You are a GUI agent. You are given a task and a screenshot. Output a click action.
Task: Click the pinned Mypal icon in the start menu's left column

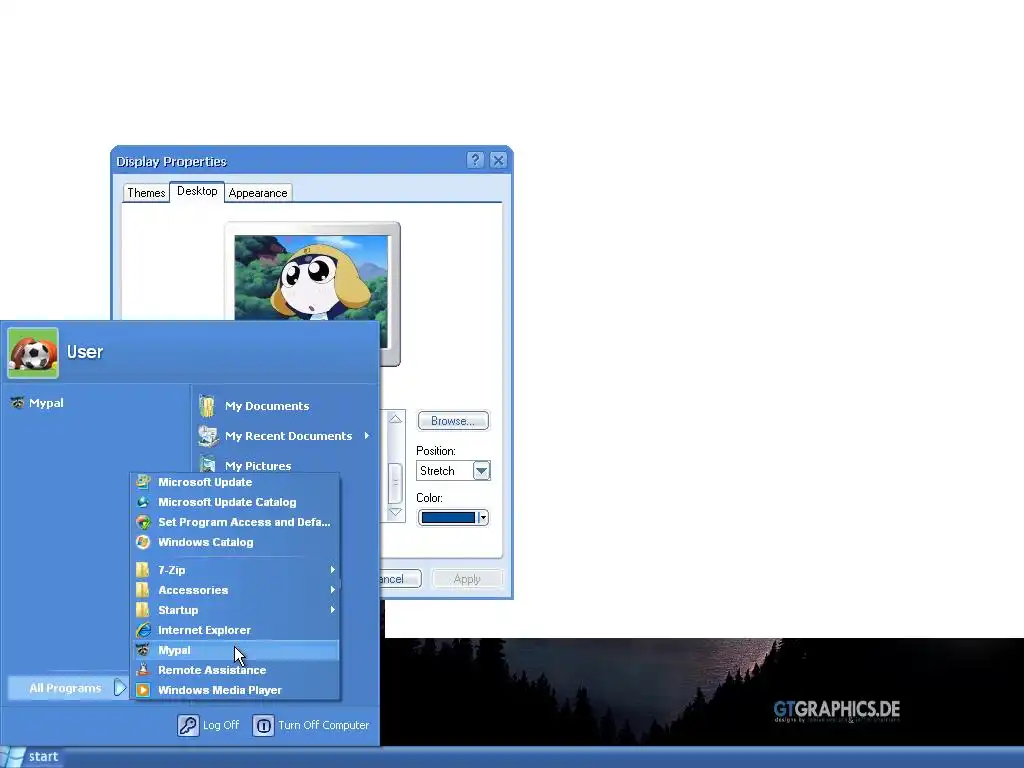18,403
